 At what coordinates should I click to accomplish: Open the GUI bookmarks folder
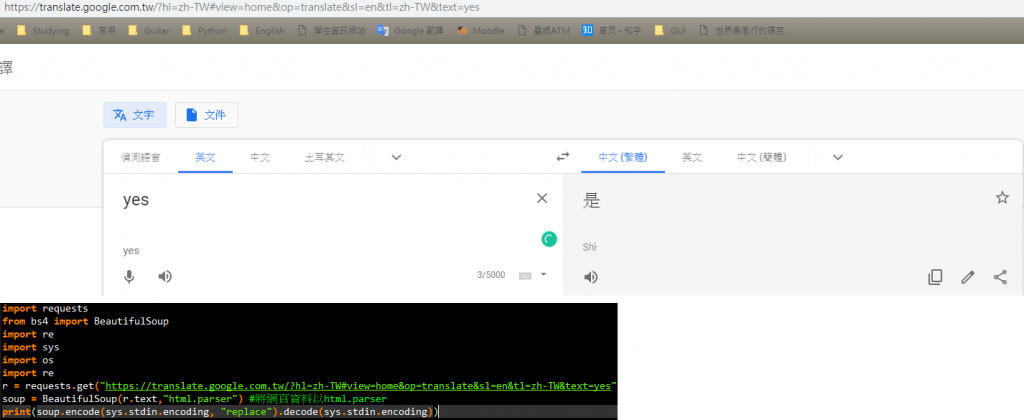point(670,31)
